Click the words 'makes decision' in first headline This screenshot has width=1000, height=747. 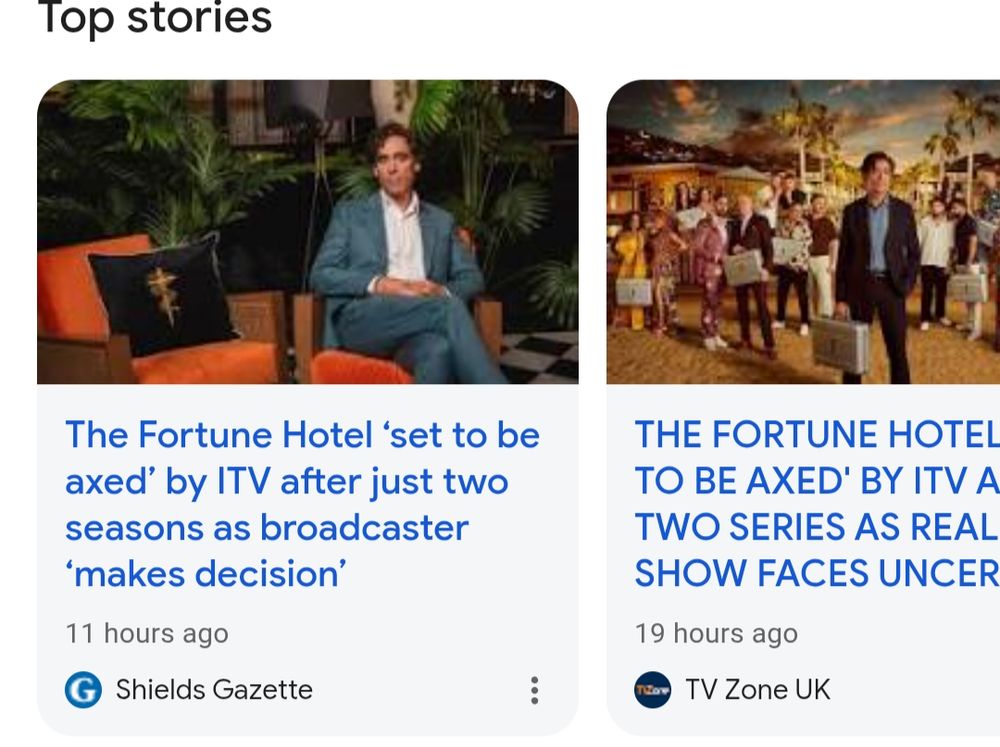tap(210, 574)
